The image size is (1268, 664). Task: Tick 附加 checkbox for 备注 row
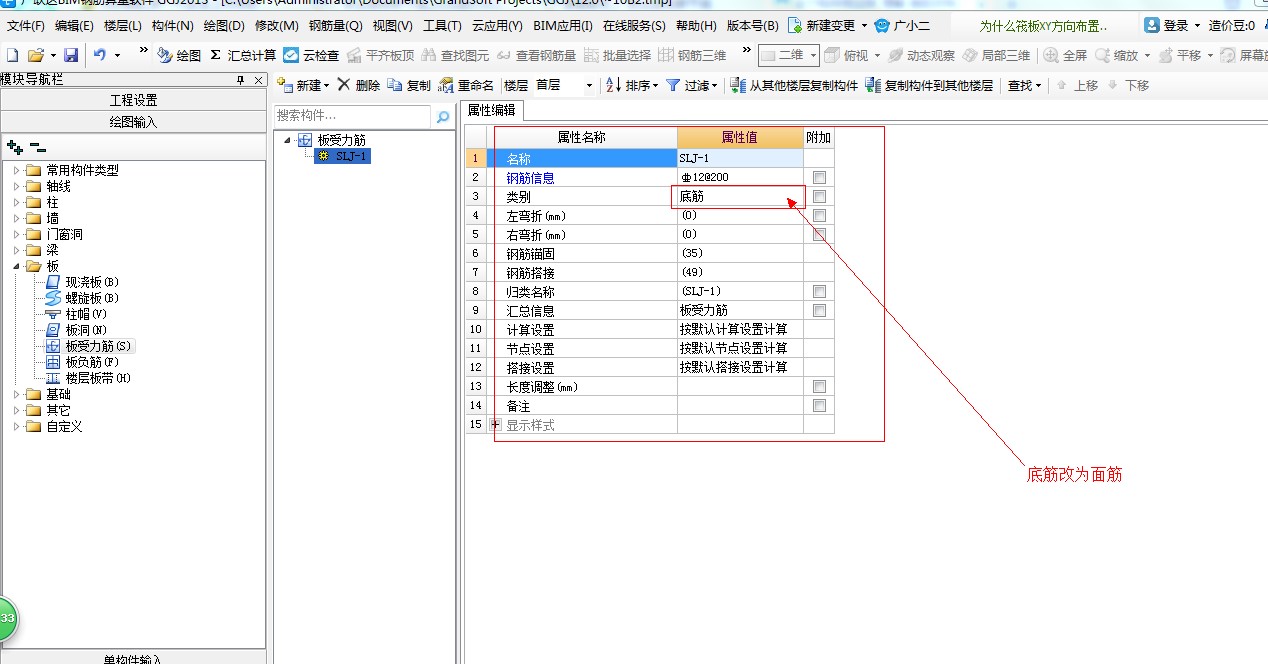(819, 405)
